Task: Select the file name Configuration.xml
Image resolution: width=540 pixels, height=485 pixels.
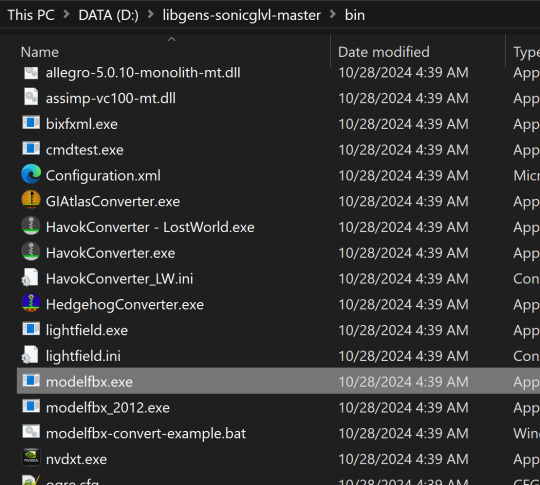Action: 103,176
